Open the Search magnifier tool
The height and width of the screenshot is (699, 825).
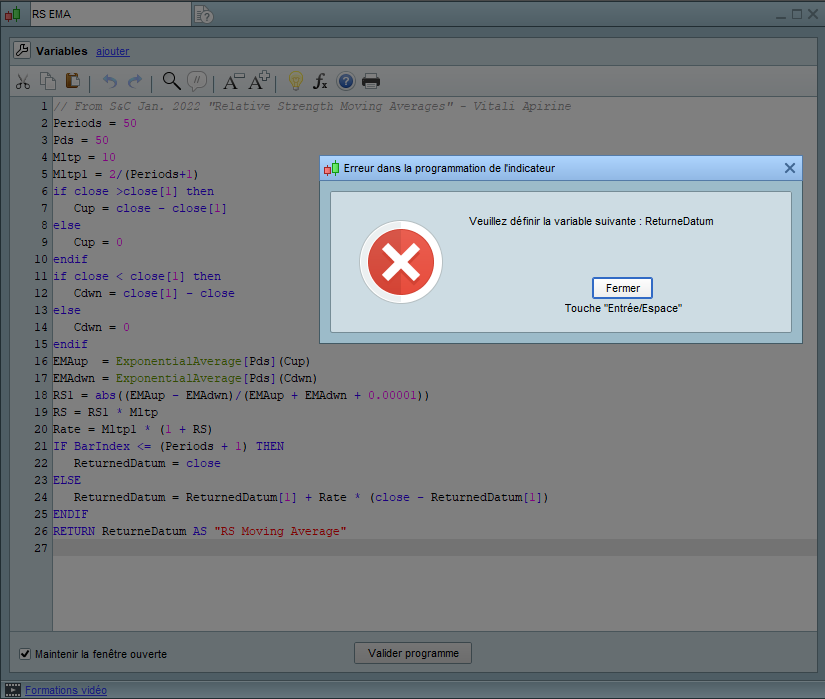(x=172, y=81)
